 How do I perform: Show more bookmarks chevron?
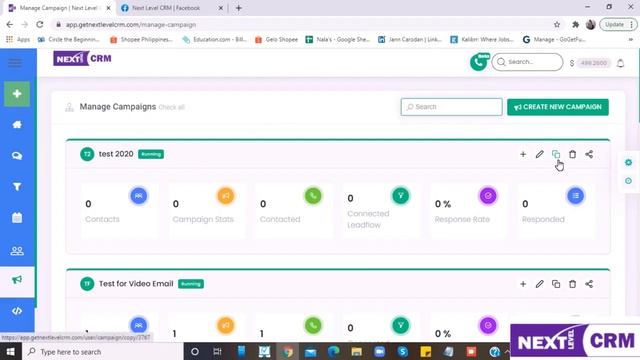click(x=631, y=40)
